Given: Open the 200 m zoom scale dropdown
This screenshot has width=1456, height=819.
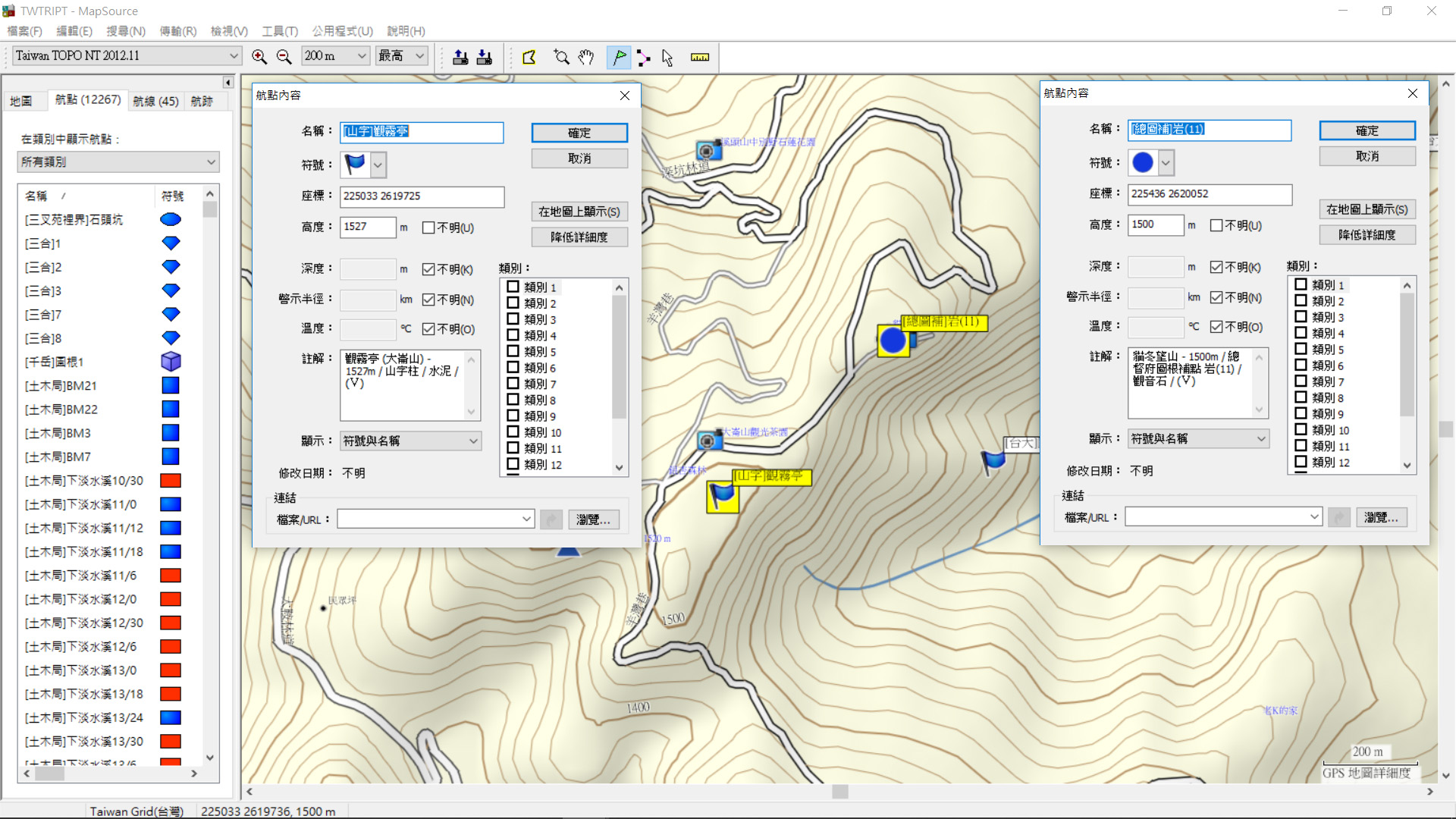Looking at the screenshot, I should tap(362, 56).
